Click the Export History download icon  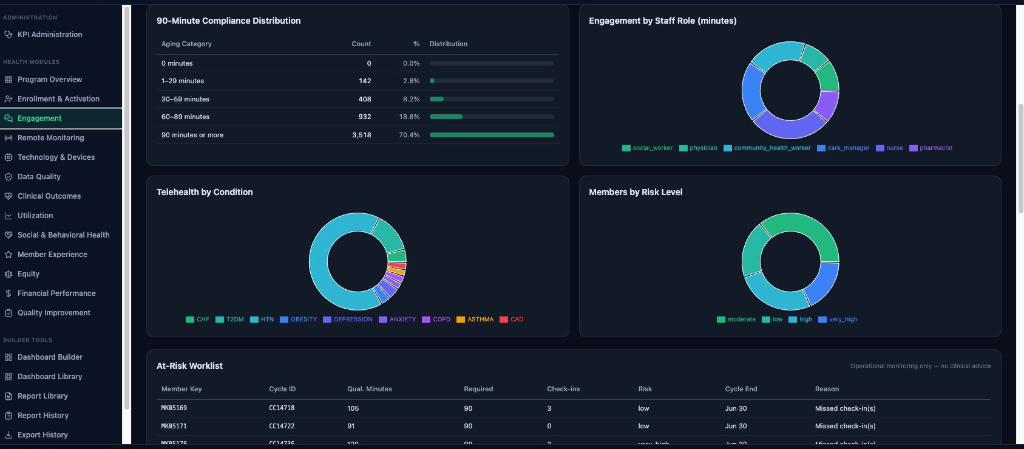click(8, 435)
